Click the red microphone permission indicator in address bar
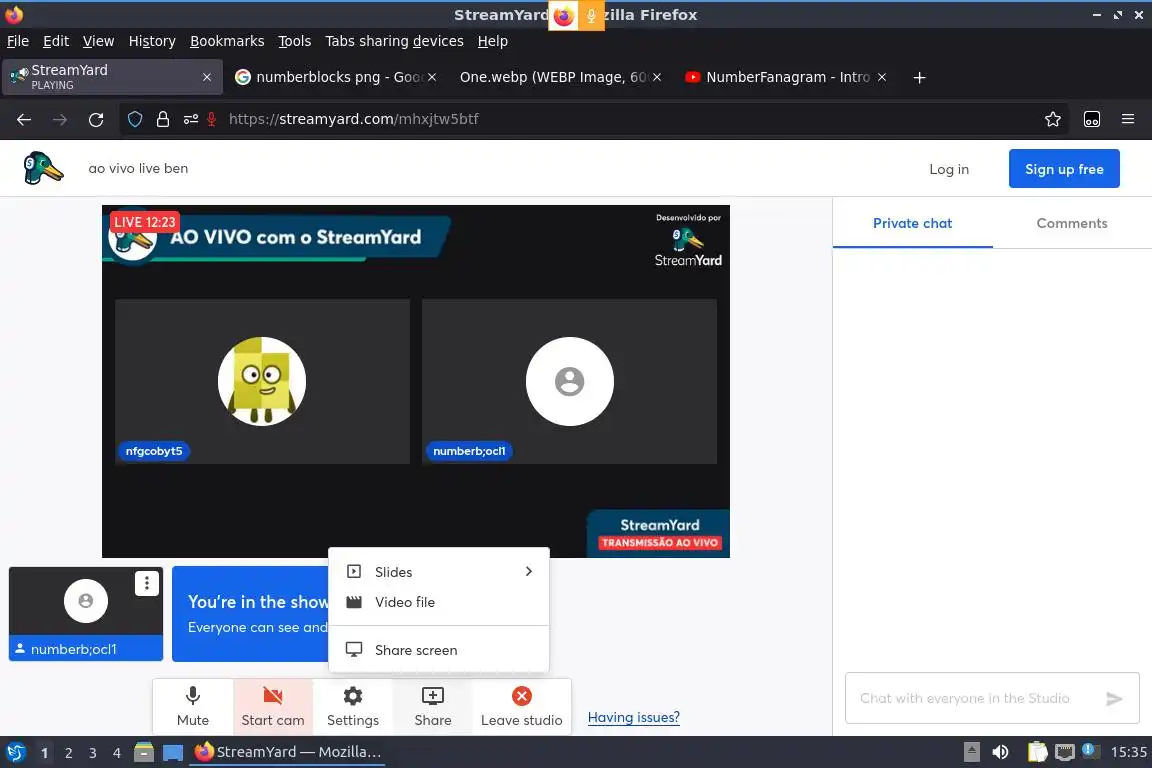Image resolution: width=1152 pixels, height=768 pixels. pos(212,119)
